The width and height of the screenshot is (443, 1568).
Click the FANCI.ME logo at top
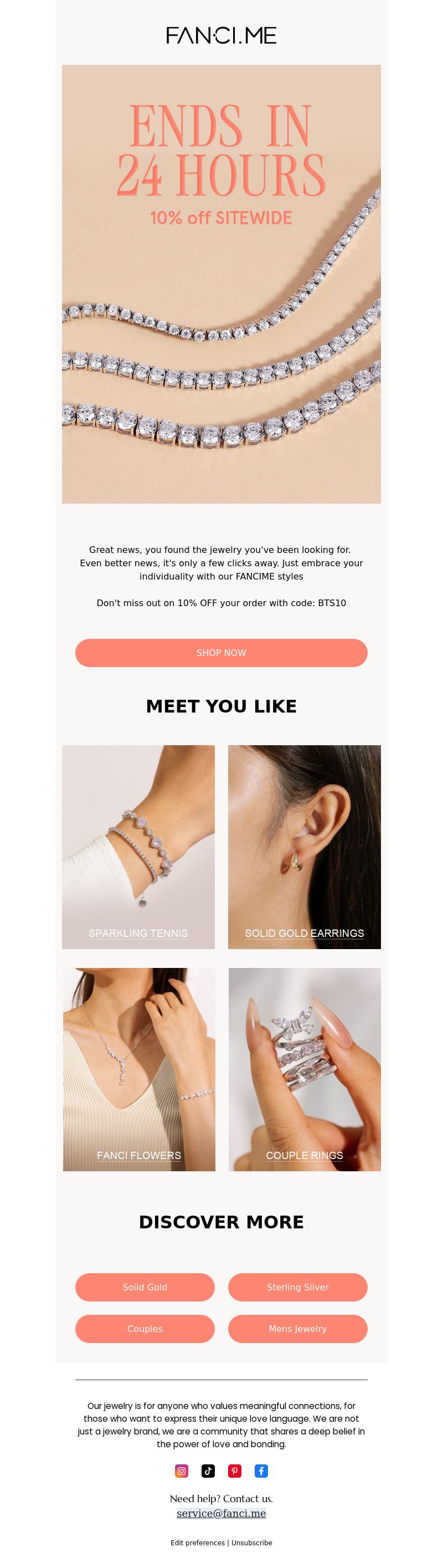tap(221, 35)
